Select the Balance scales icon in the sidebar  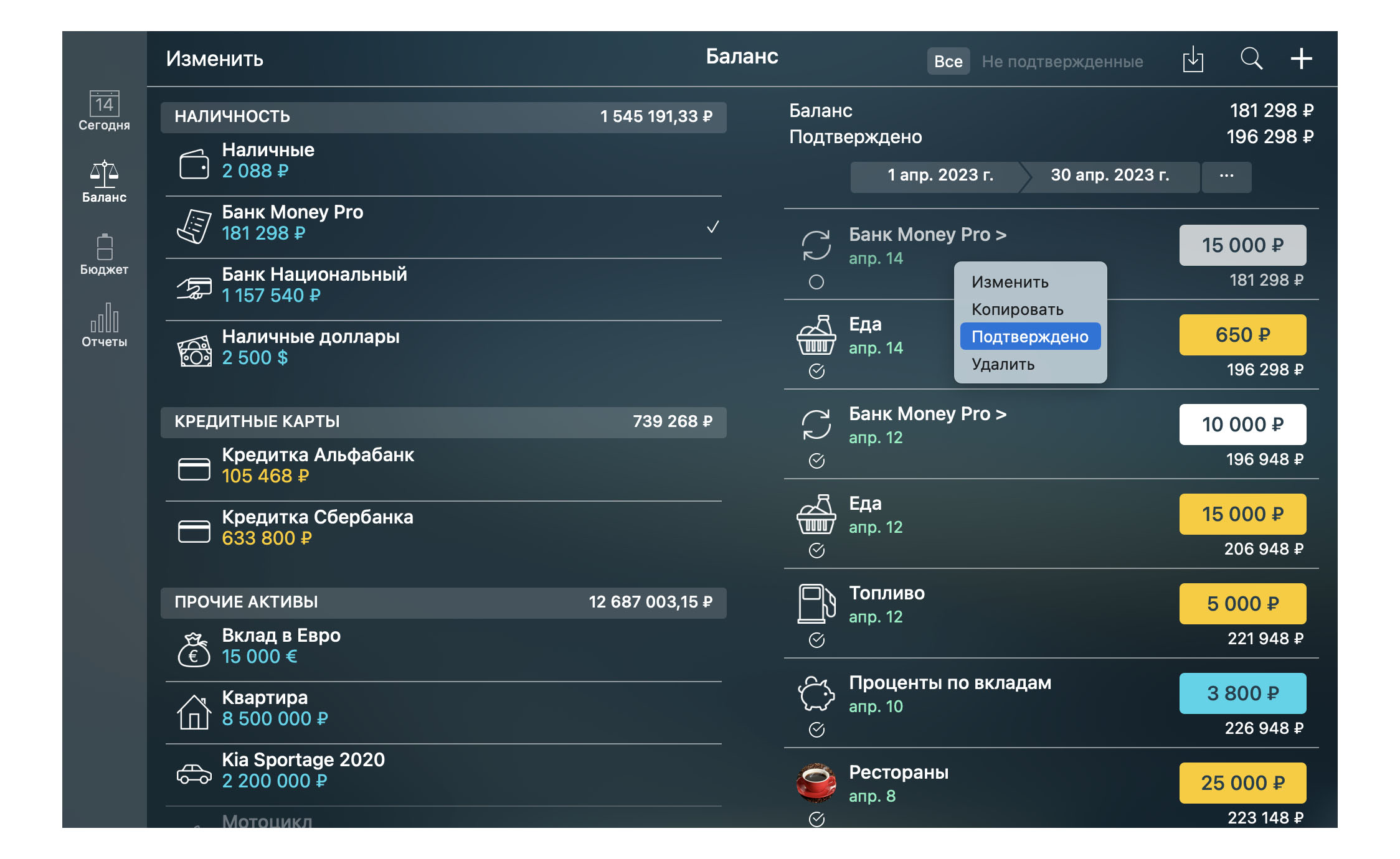104,174
